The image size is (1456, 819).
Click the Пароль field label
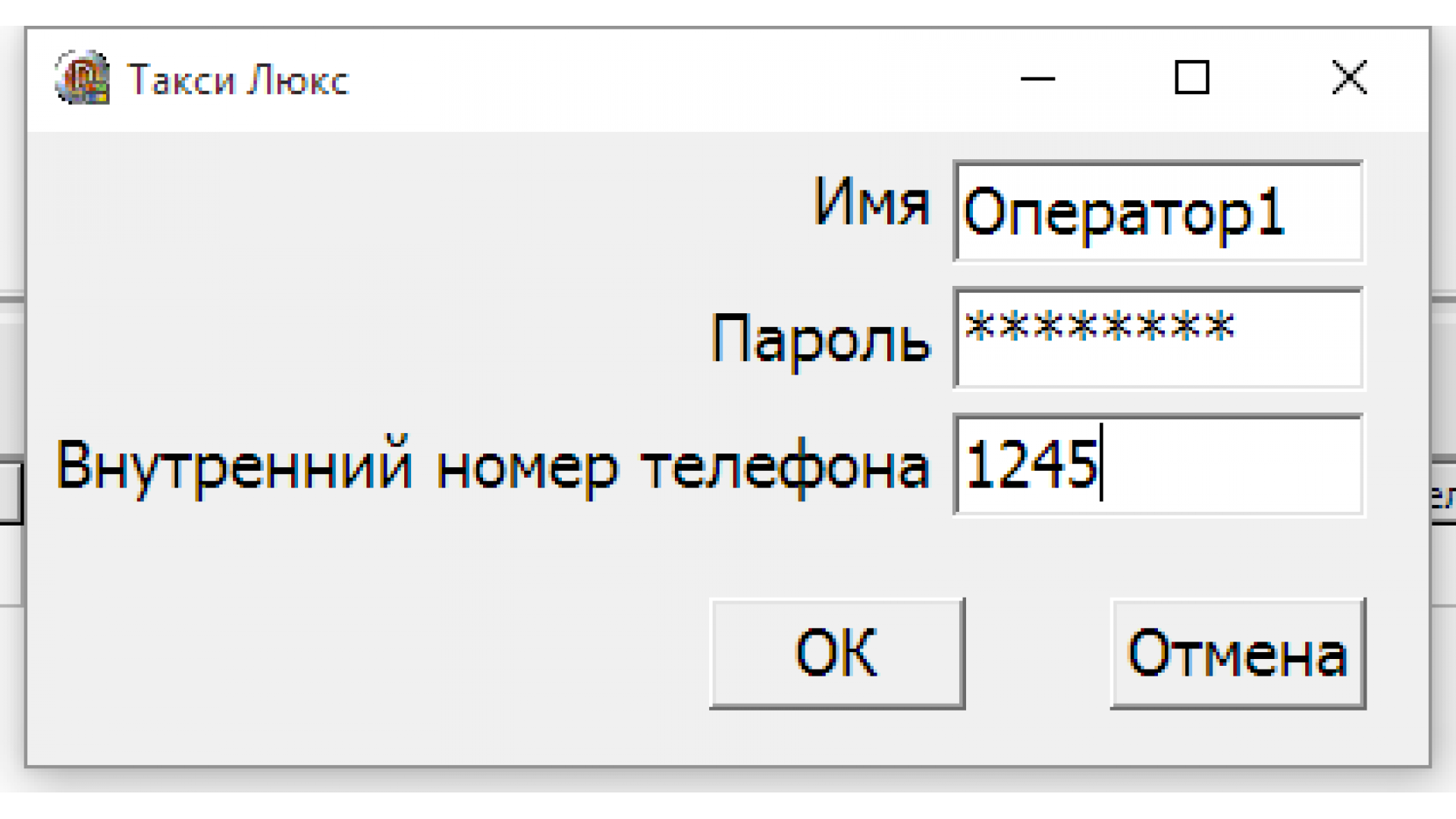pos(821,339)
